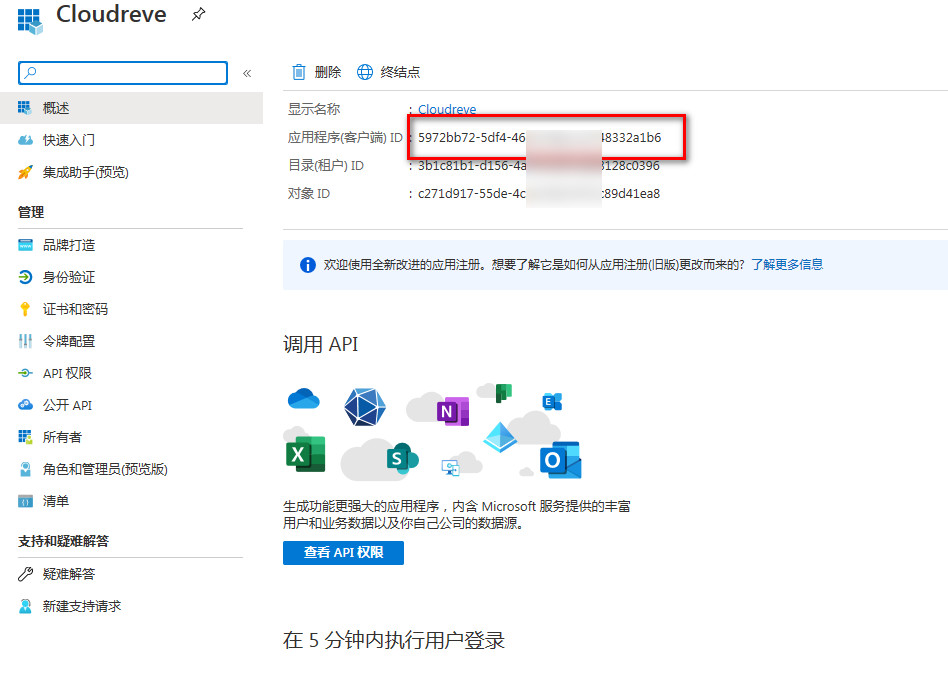Click the Planner icon

click(x=504, y=392)
